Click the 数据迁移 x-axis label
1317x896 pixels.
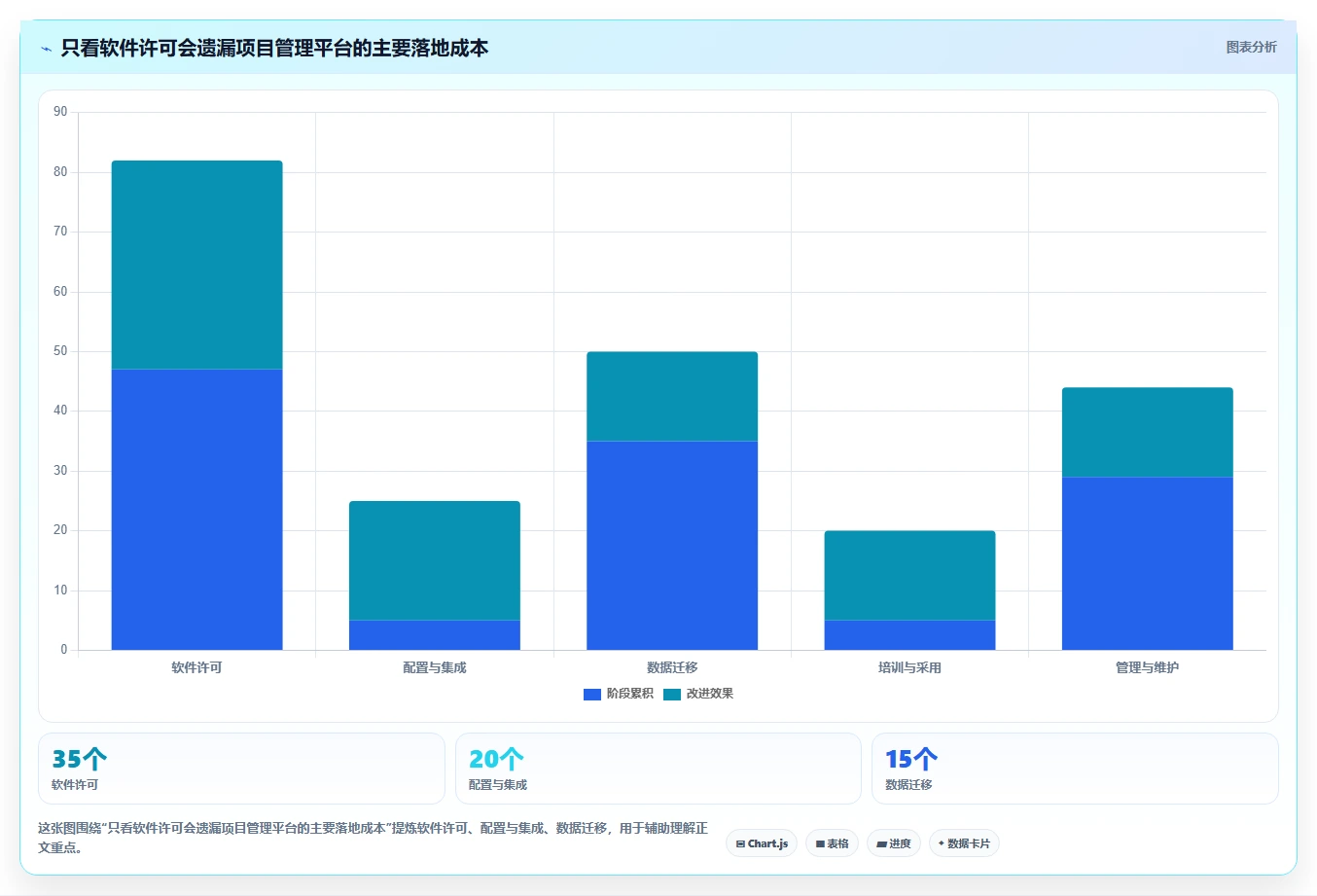point(672,667)
